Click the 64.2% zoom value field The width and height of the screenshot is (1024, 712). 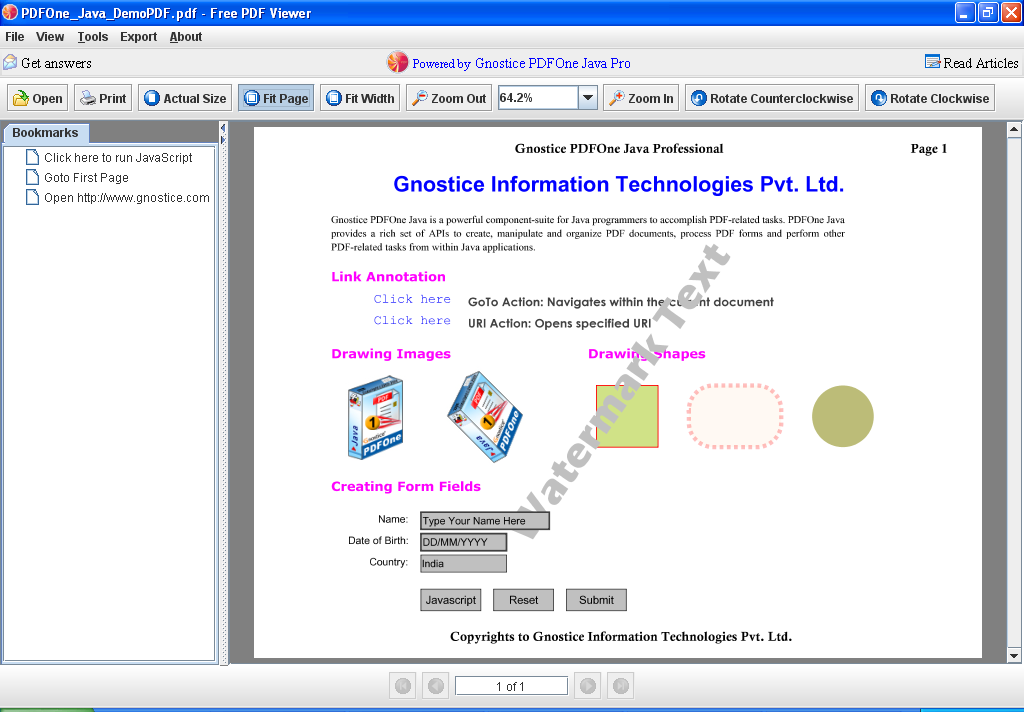(x=538, y=98)
